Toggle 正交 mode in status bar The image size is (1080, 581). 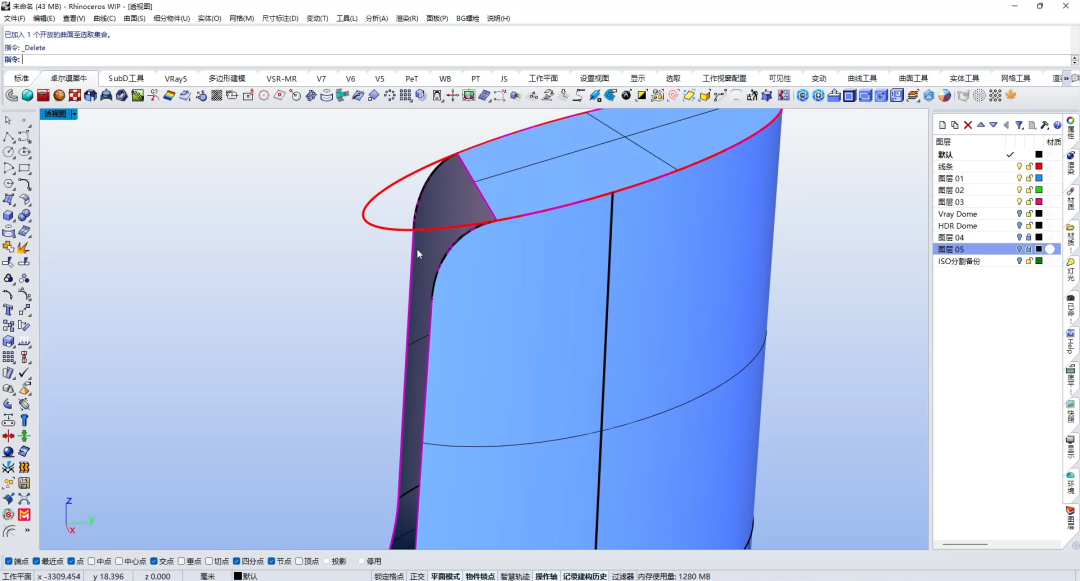(417, 576)
